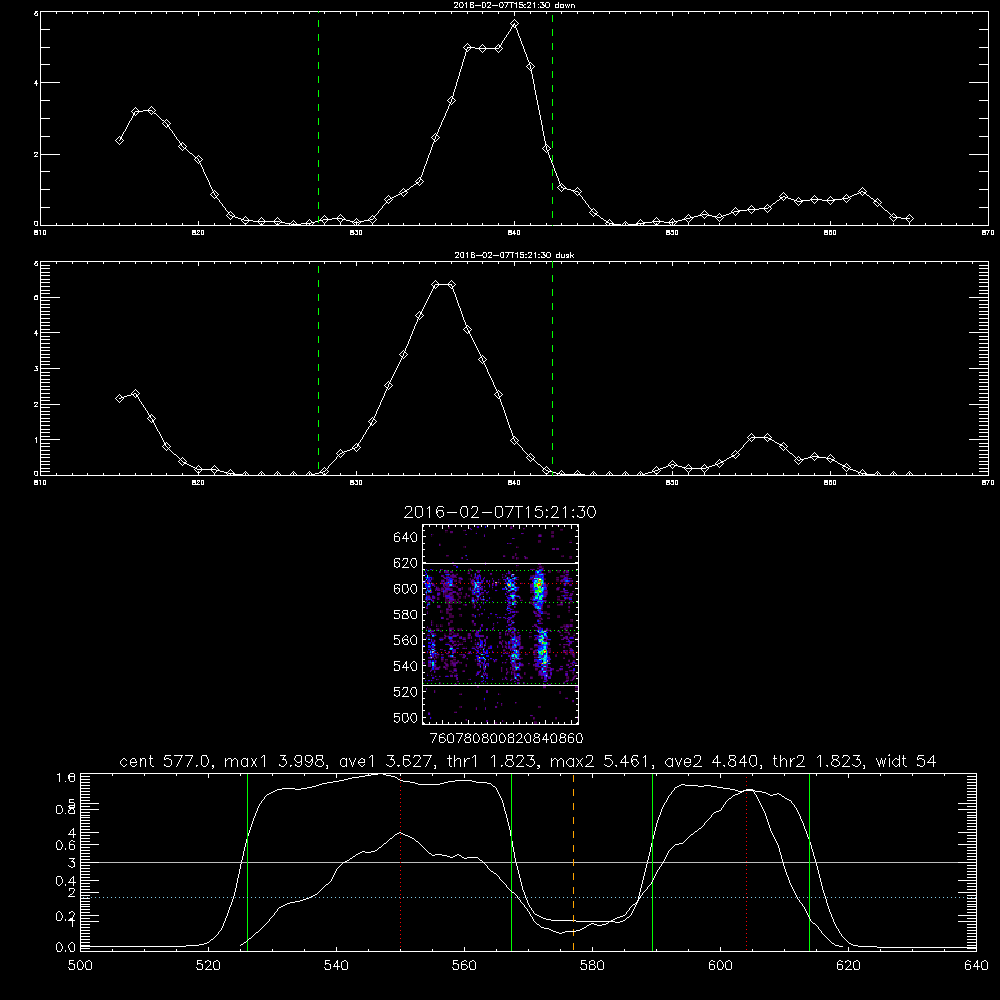
Task: Click spectrogram y-axis label '640'
Action: click(x=406, y=538)
